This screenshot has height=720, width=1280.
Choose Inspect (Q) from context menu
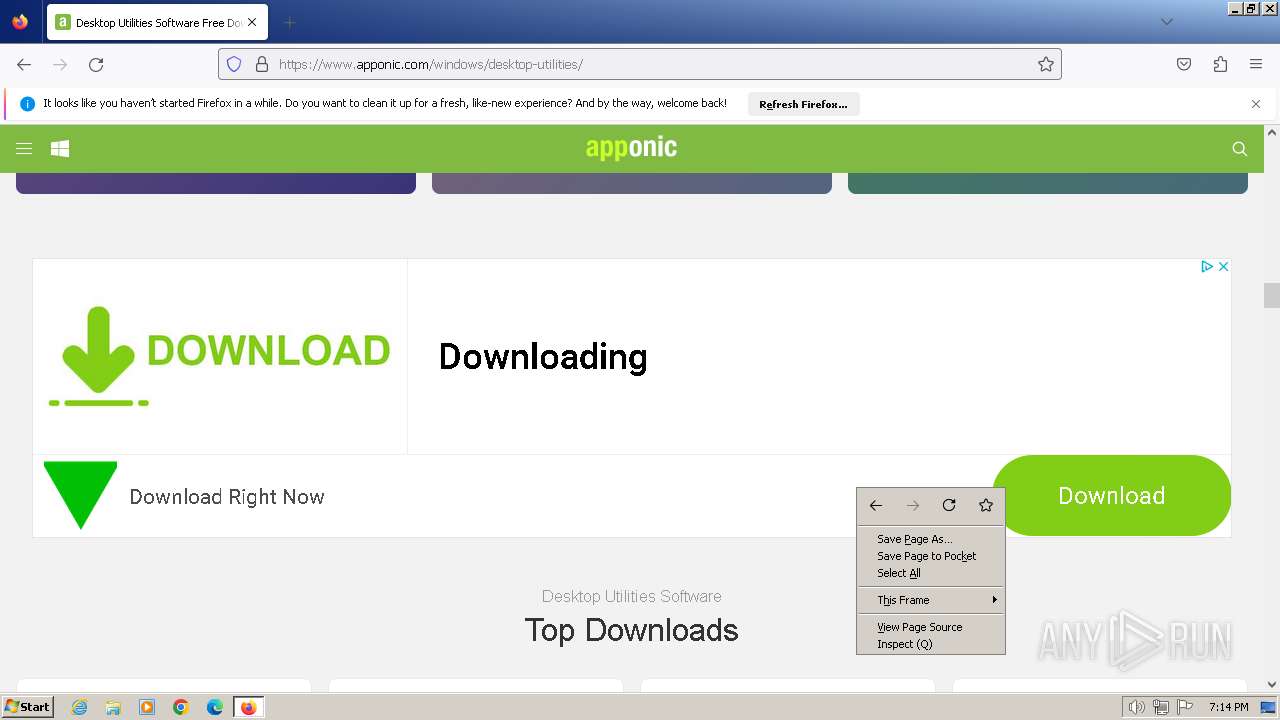pos(930,644)
